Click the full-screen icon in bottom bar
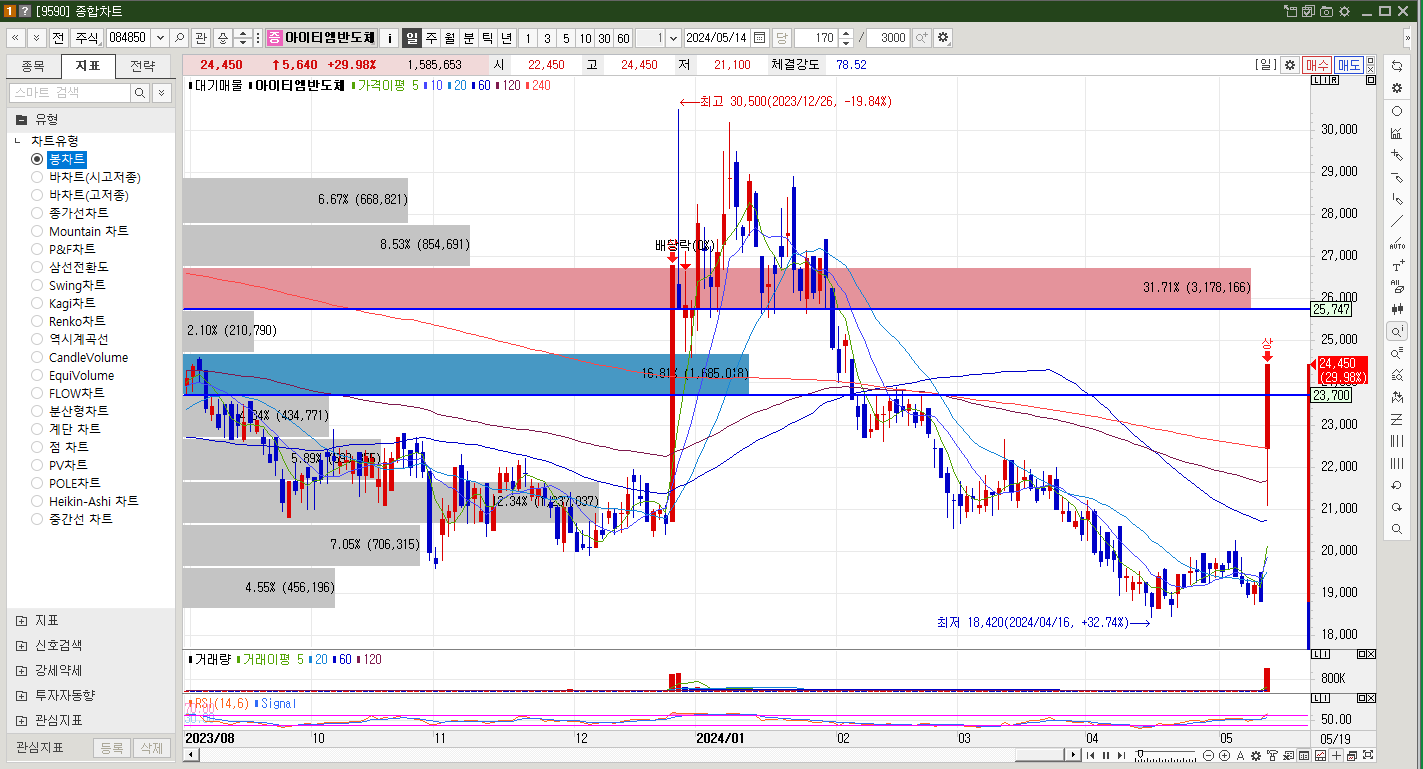The width and height of the screenshot is (1423, 769). click(1368, 755)
